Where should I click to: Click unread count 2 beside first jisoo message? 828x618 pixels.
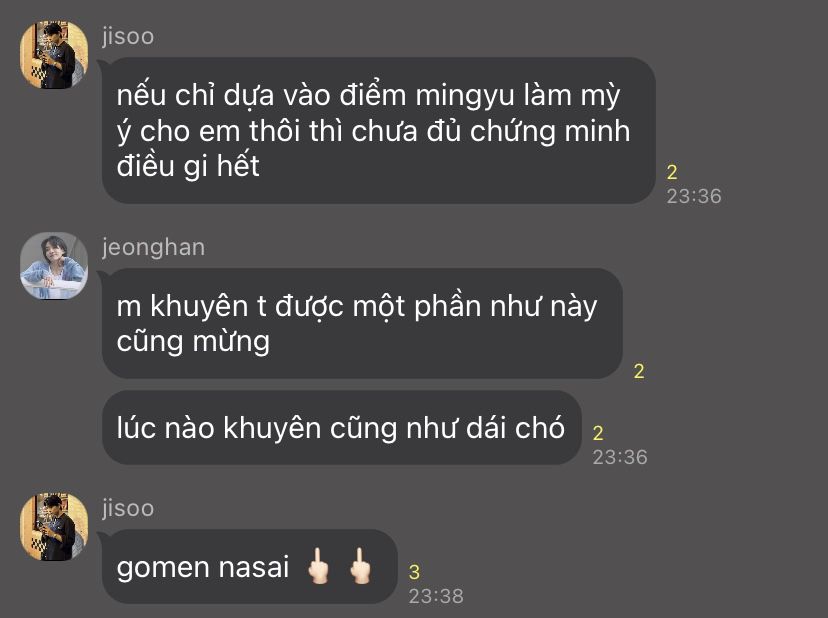tap(672, 172)
